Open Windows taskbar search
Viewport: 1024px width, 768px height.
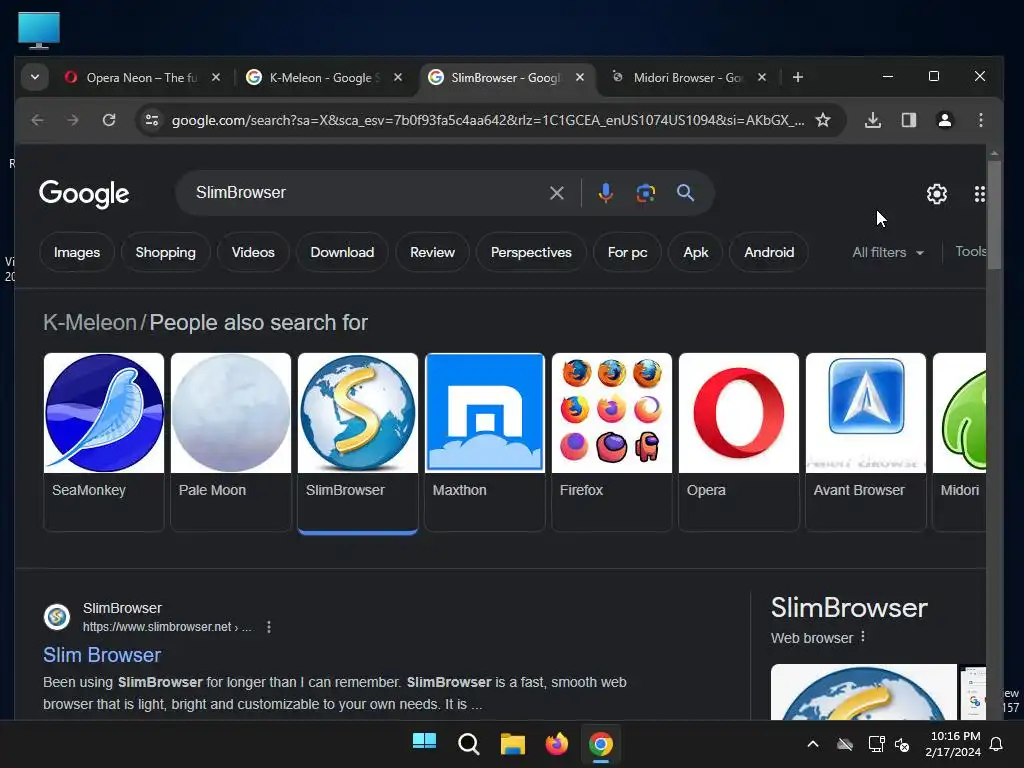(468, 743)
